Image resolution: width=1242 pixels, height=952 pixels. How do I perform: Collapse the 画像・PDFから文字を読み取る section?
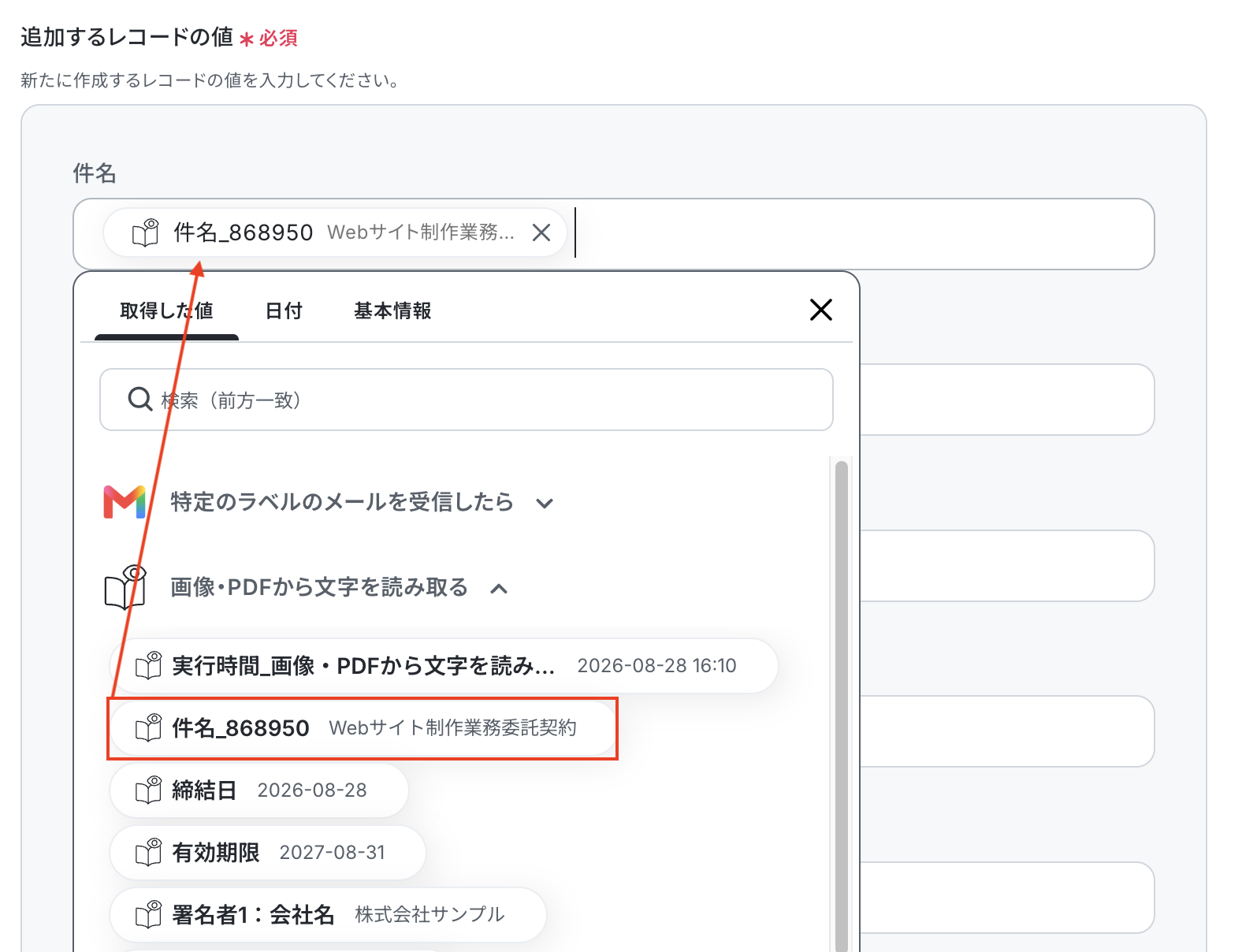pos(499,588)
